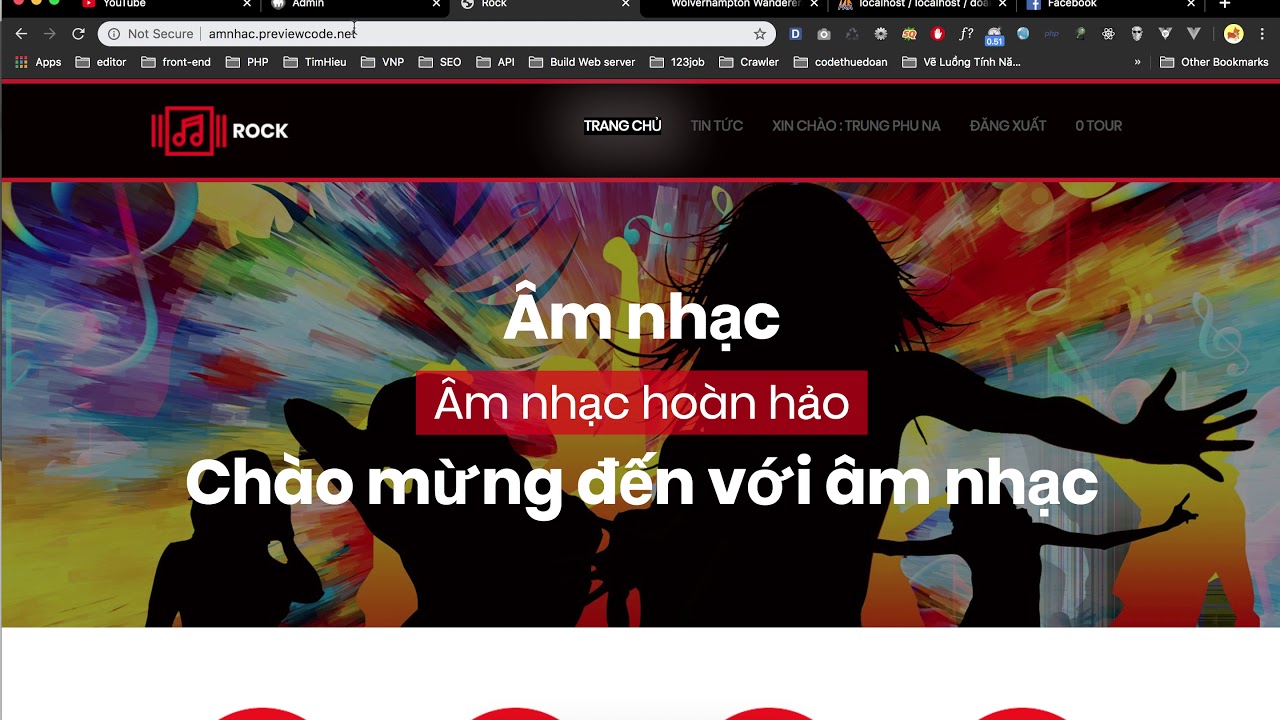Click the blue globe extension icon
Viewport: 1280px width, 720px height.
[x=1023, y=34]
